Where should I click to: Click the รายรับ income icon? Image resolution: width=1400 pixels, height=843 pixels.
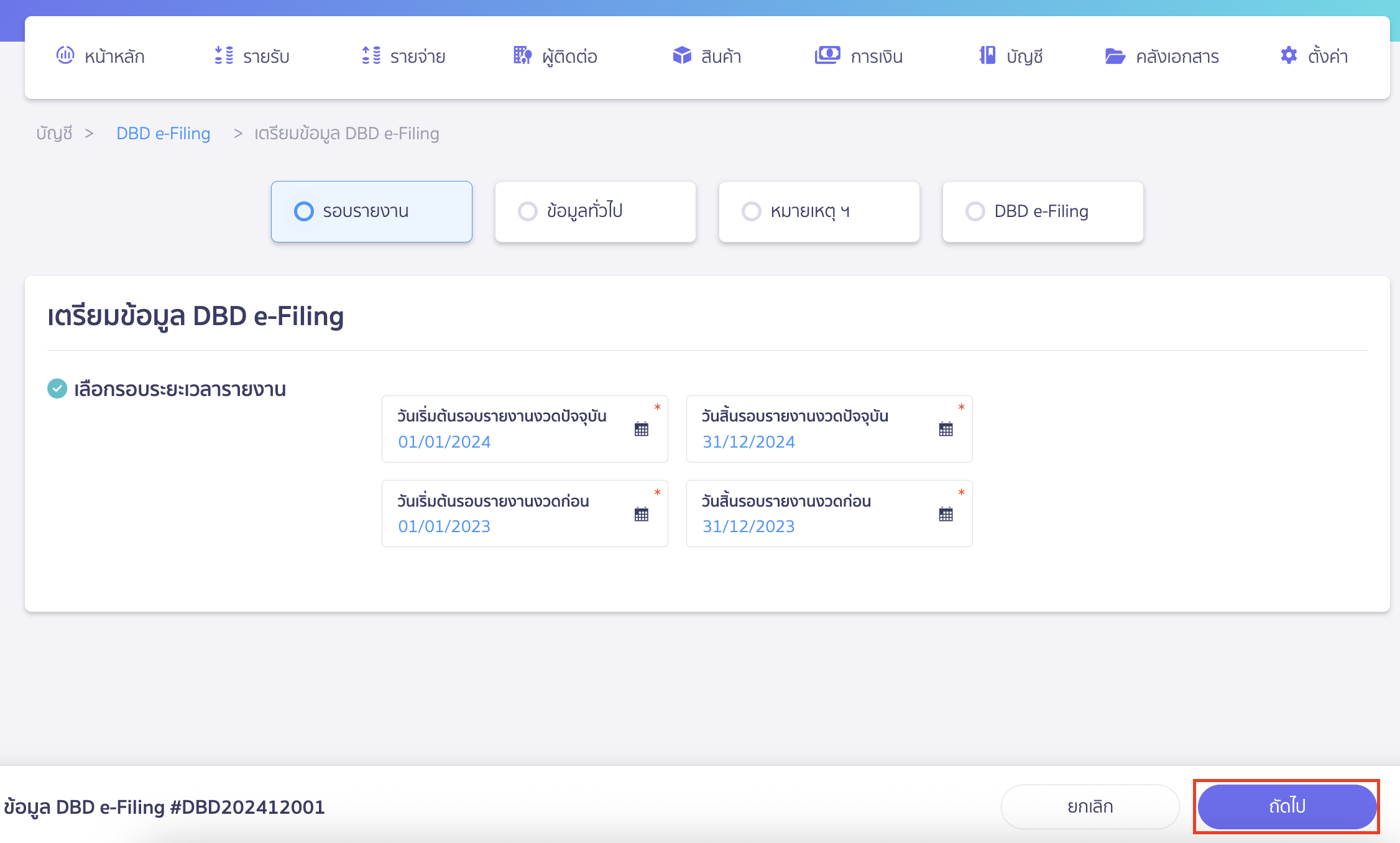(224, 55)
